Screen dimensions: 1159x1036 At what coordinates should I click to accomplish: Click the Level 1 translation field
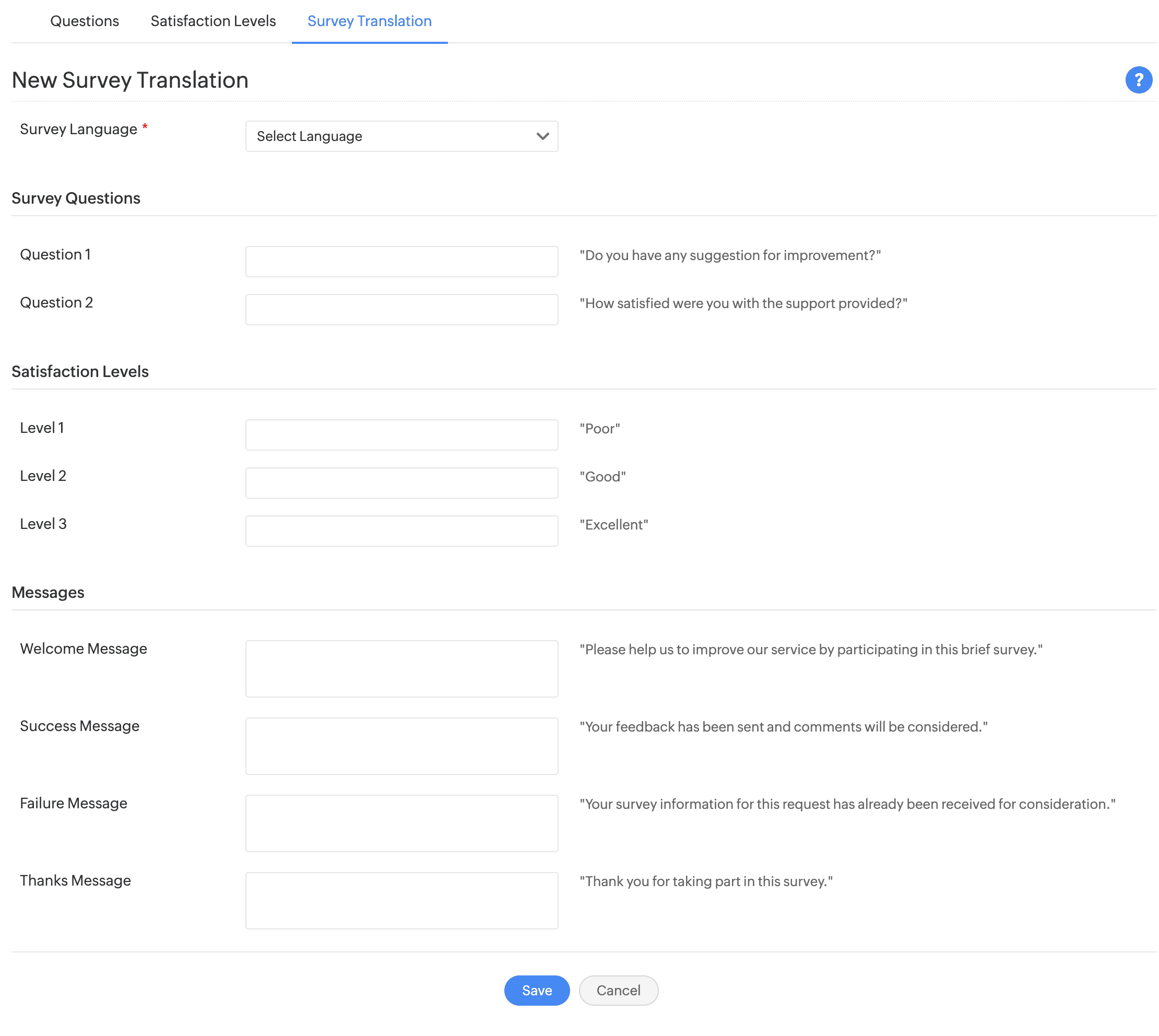[401, 434]
